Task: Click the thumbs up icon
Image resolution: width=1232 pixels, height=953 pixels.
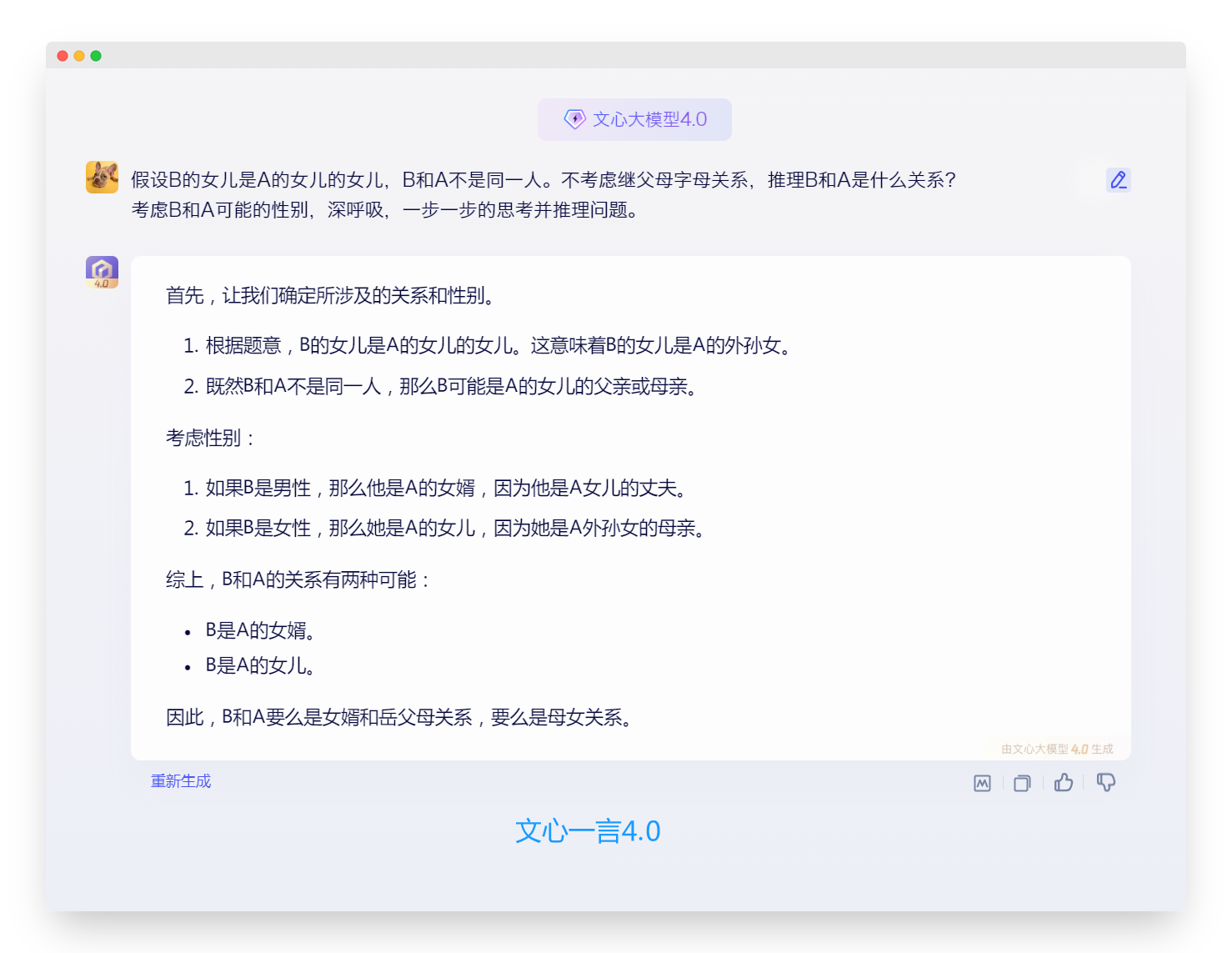Action: tap(1063, 782)
